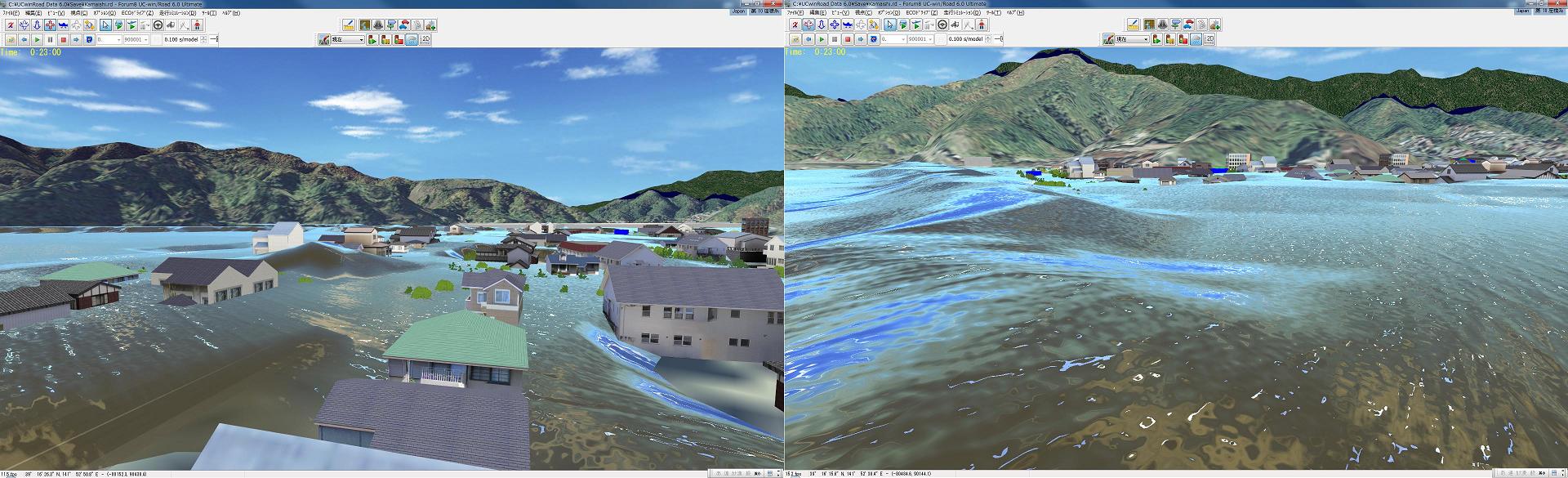The height and width of the screenshot is (478, 1568).
Task: Open the 走行シミュレーション(D) menu in right window
Action: (962, 13)
